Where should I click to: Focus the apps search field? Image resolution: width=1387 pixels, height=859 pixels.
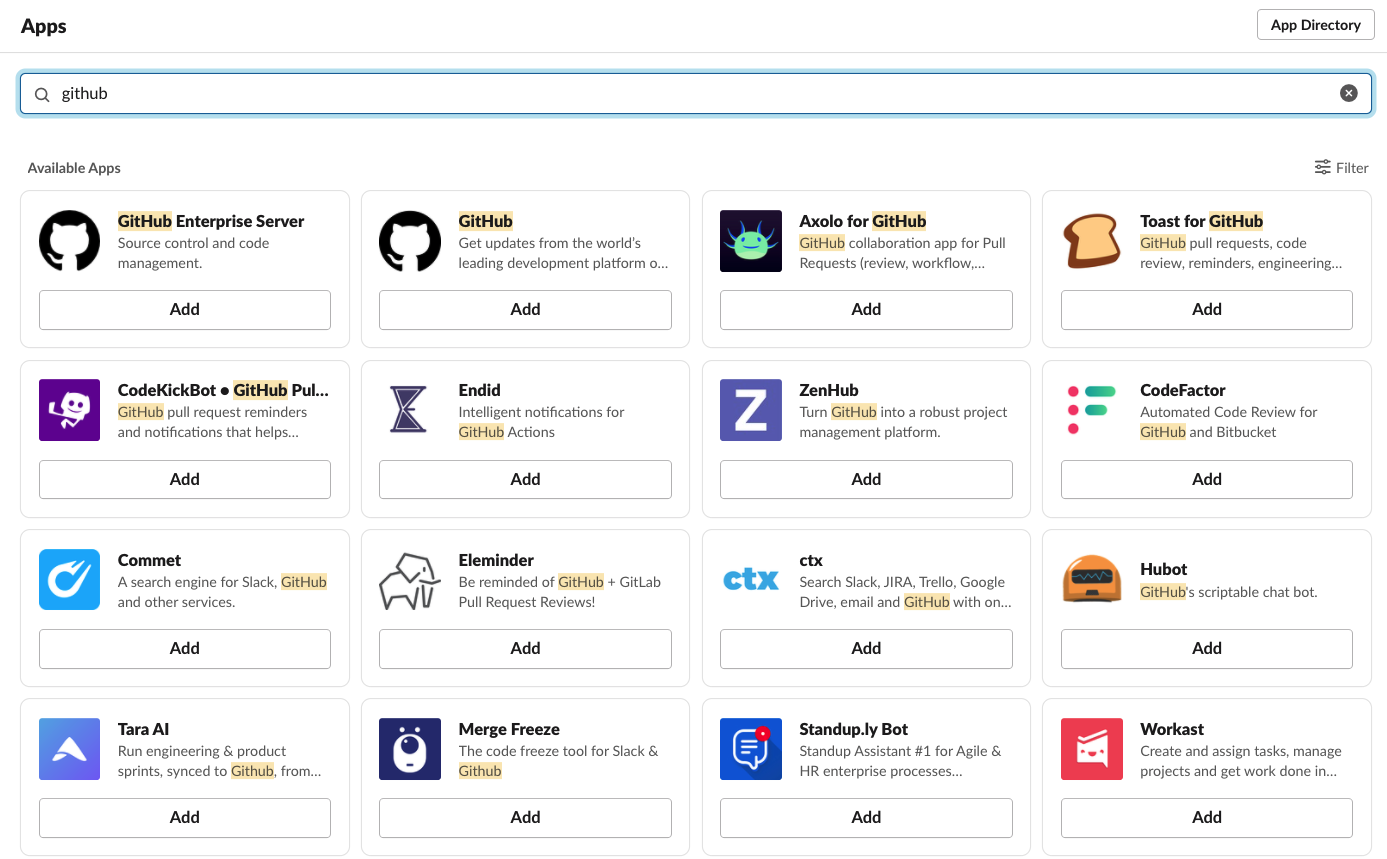[696, 93]
